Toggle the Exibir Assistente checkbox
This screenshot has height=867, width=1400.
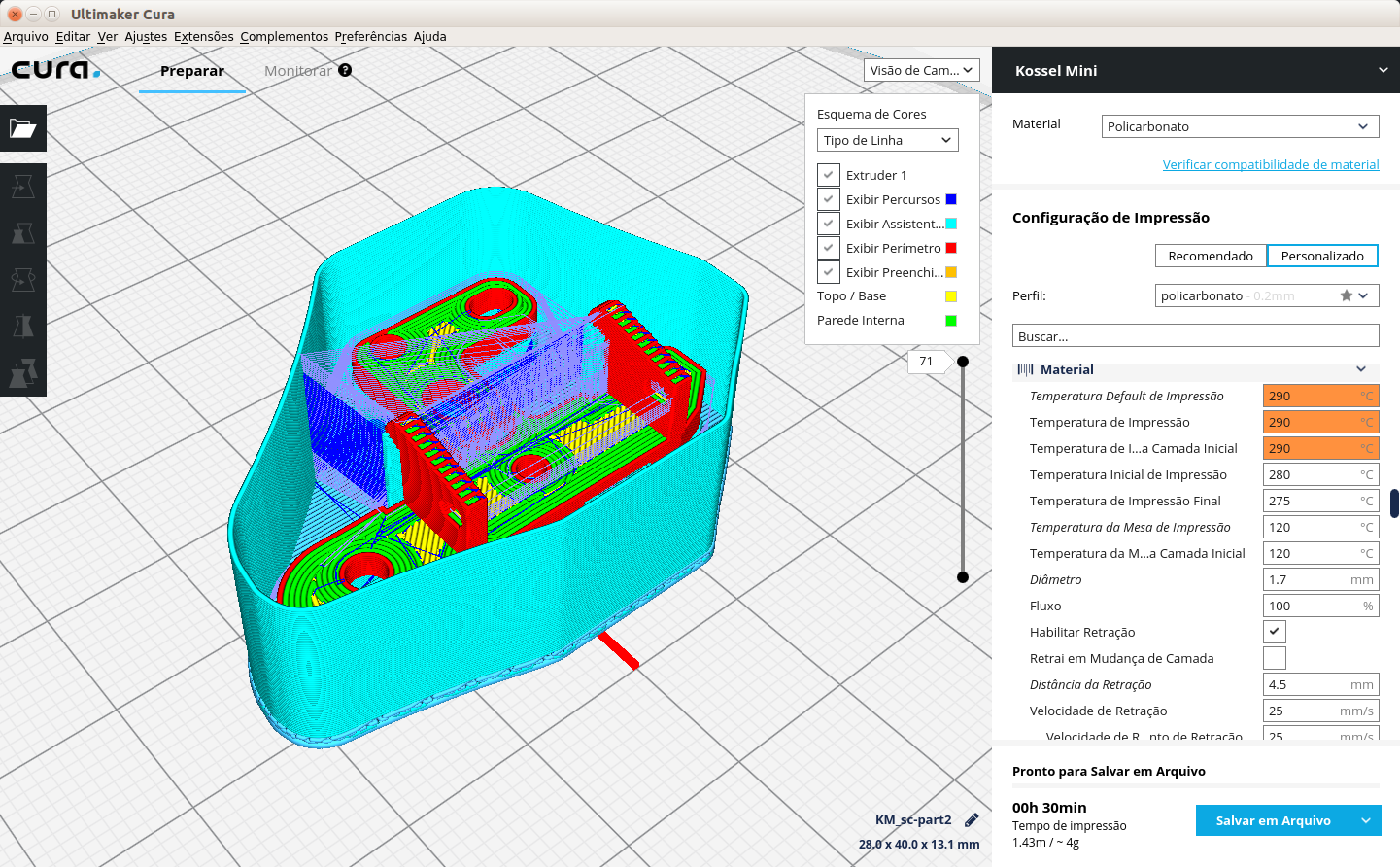coord(829,224)
